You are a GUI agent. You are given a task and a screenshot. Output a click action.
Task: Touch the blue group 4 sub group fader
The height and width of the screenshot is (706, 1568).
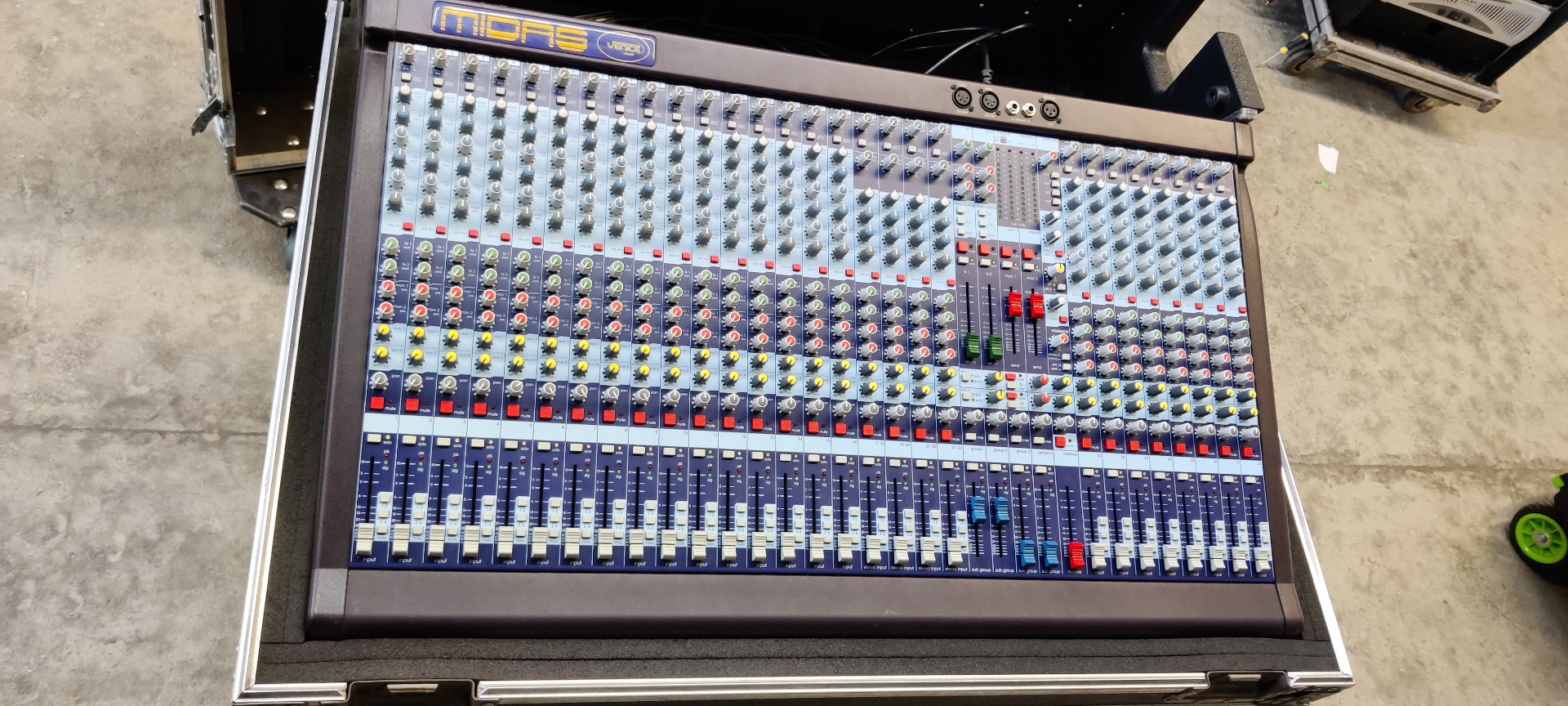pos(1049,554)
